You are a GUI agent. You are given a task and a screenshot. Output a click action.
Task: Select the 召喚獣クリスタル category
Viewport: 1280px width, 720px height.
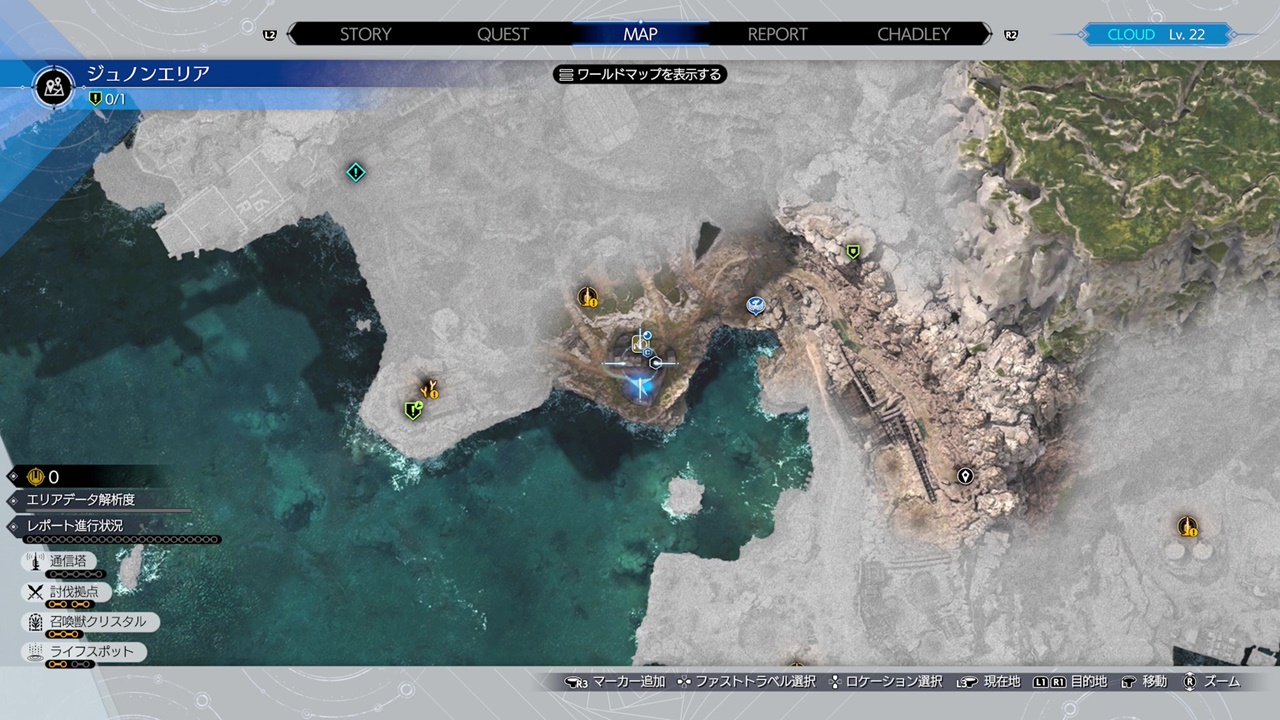coord(90,622)
